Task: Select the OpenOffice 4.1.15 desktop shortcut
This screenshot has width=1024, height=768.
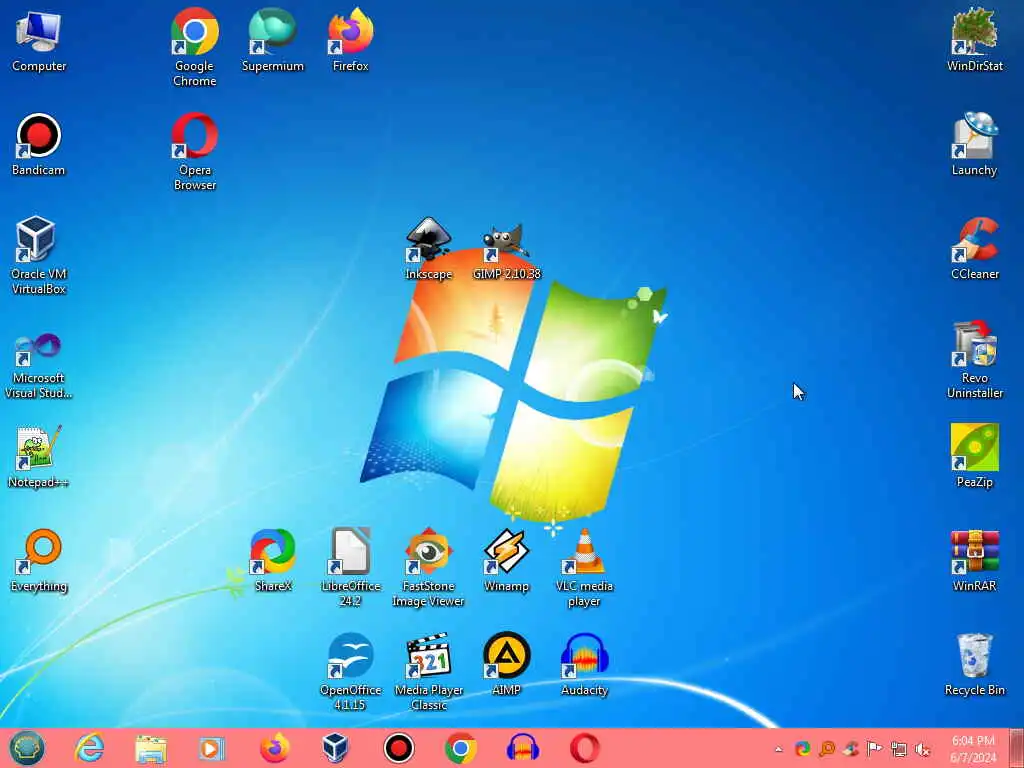Action: 351,671
